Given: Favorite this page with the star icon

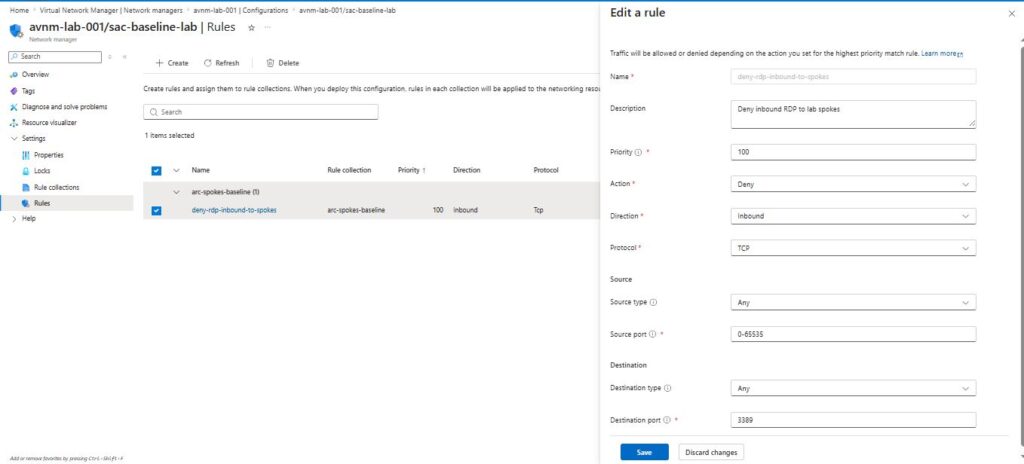Looking at the screenshot, I should click(251, 27).
